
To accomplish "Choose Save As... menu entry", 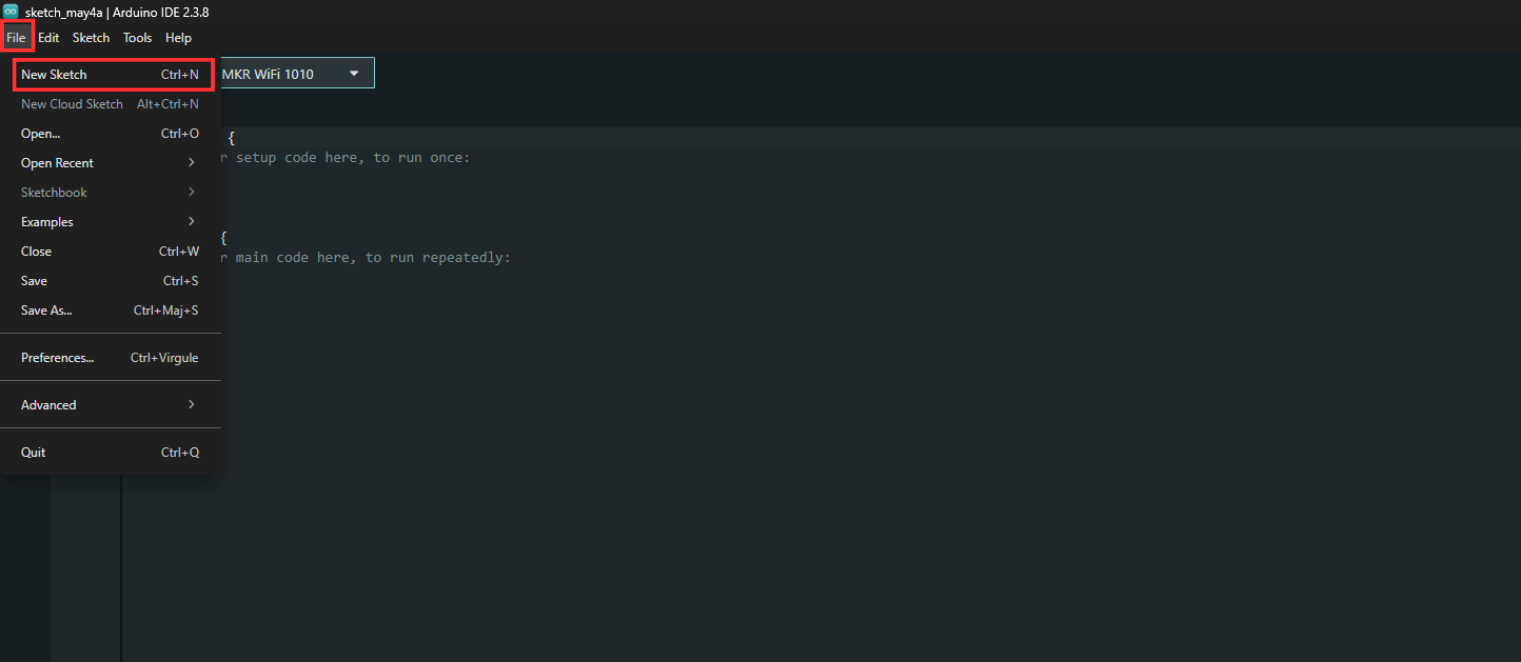I will tap(111, 310).
